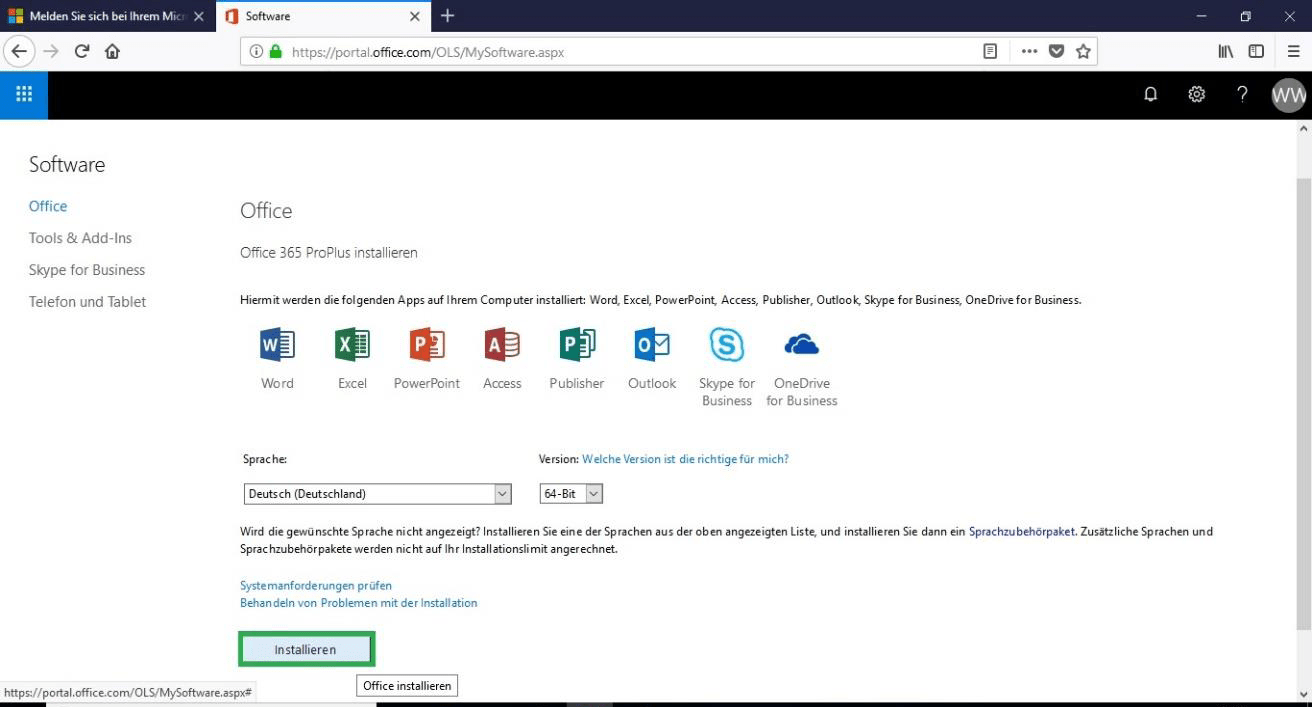This screenshot has height=707, width=1312.
Task: Open the Office 365 app launcher grid
Action: click(24, 94)
